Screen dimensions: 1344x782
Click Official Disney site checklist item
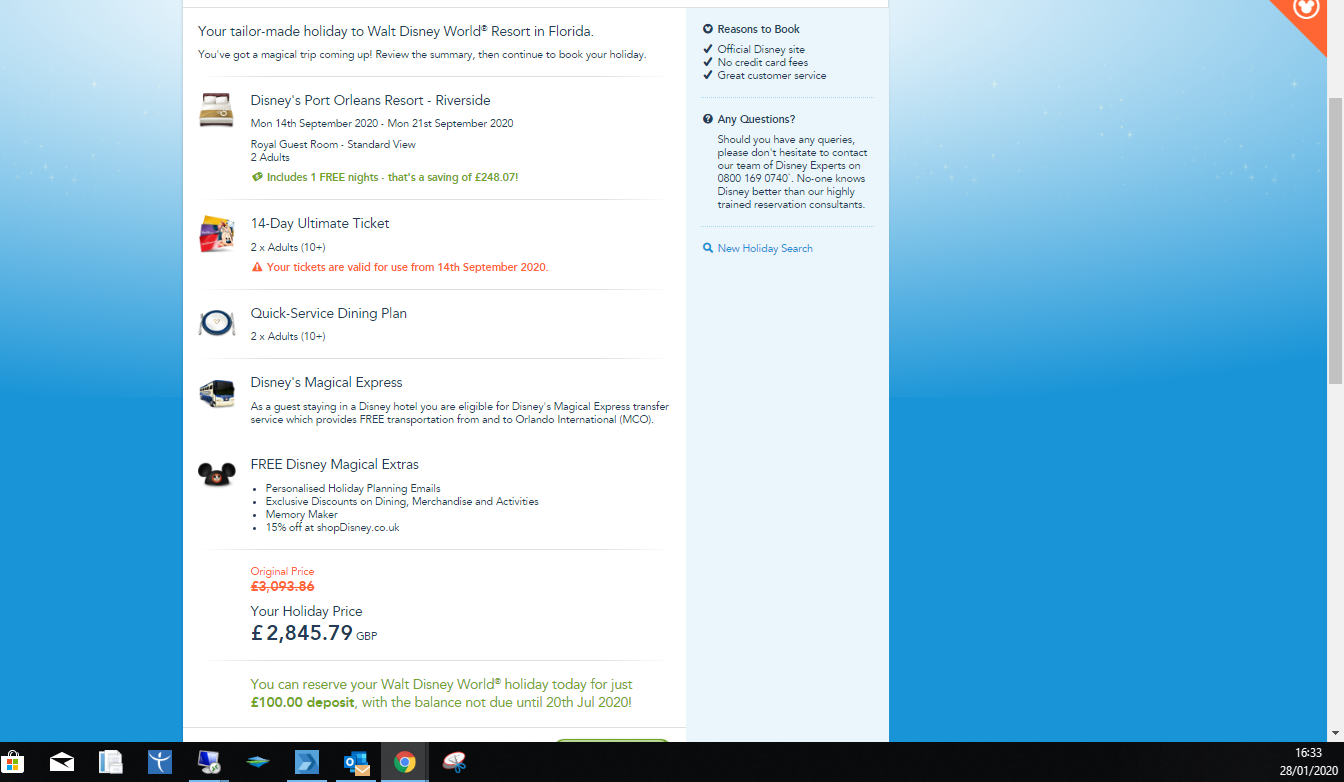[761, 49]
